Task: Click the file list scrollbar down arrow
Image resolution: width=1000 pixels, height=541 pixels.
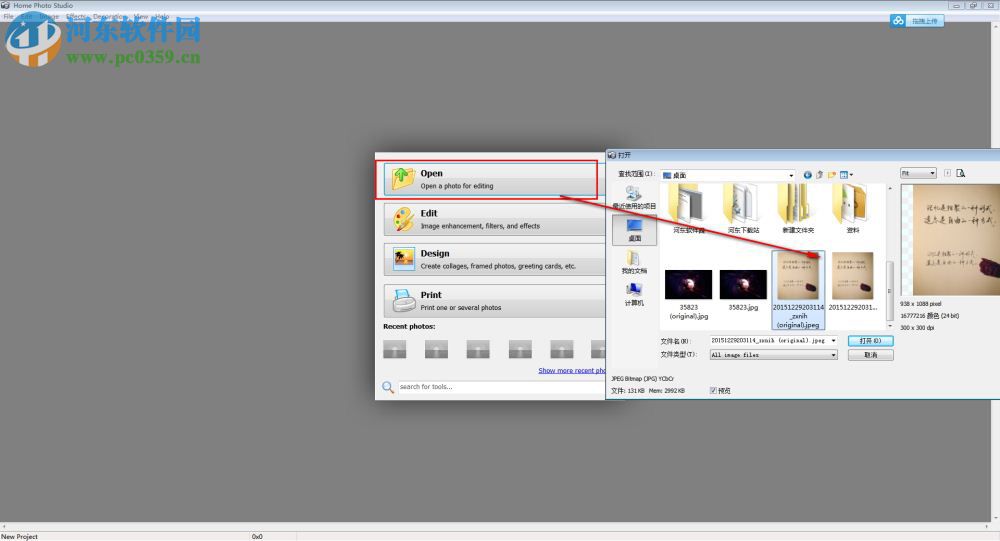Action: (890, 325)
